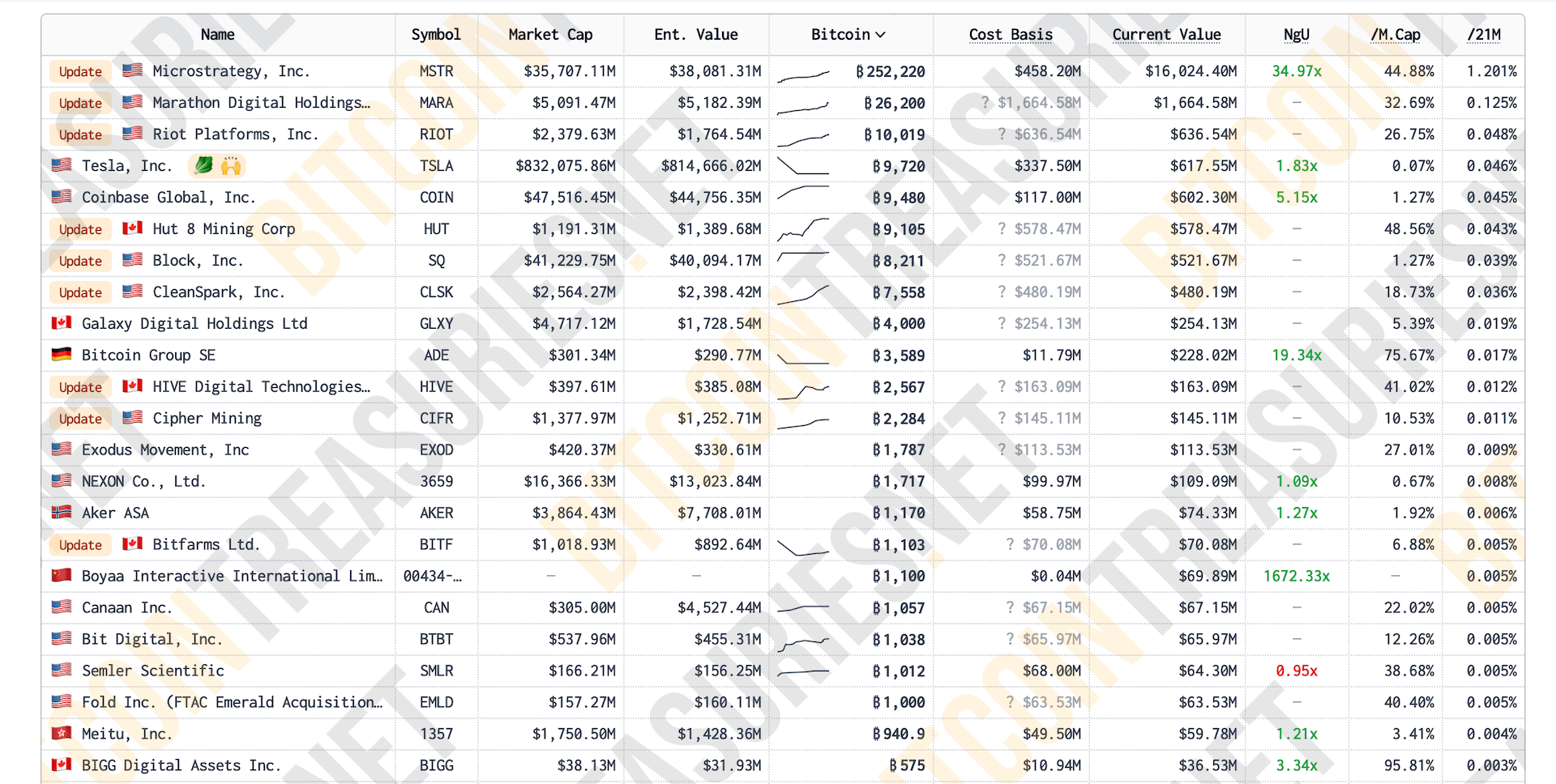Image resolution: width=1556 pixels, height=784 pixels.
Task: Sort by the Market Cap column header
Action: pos(550,35)
